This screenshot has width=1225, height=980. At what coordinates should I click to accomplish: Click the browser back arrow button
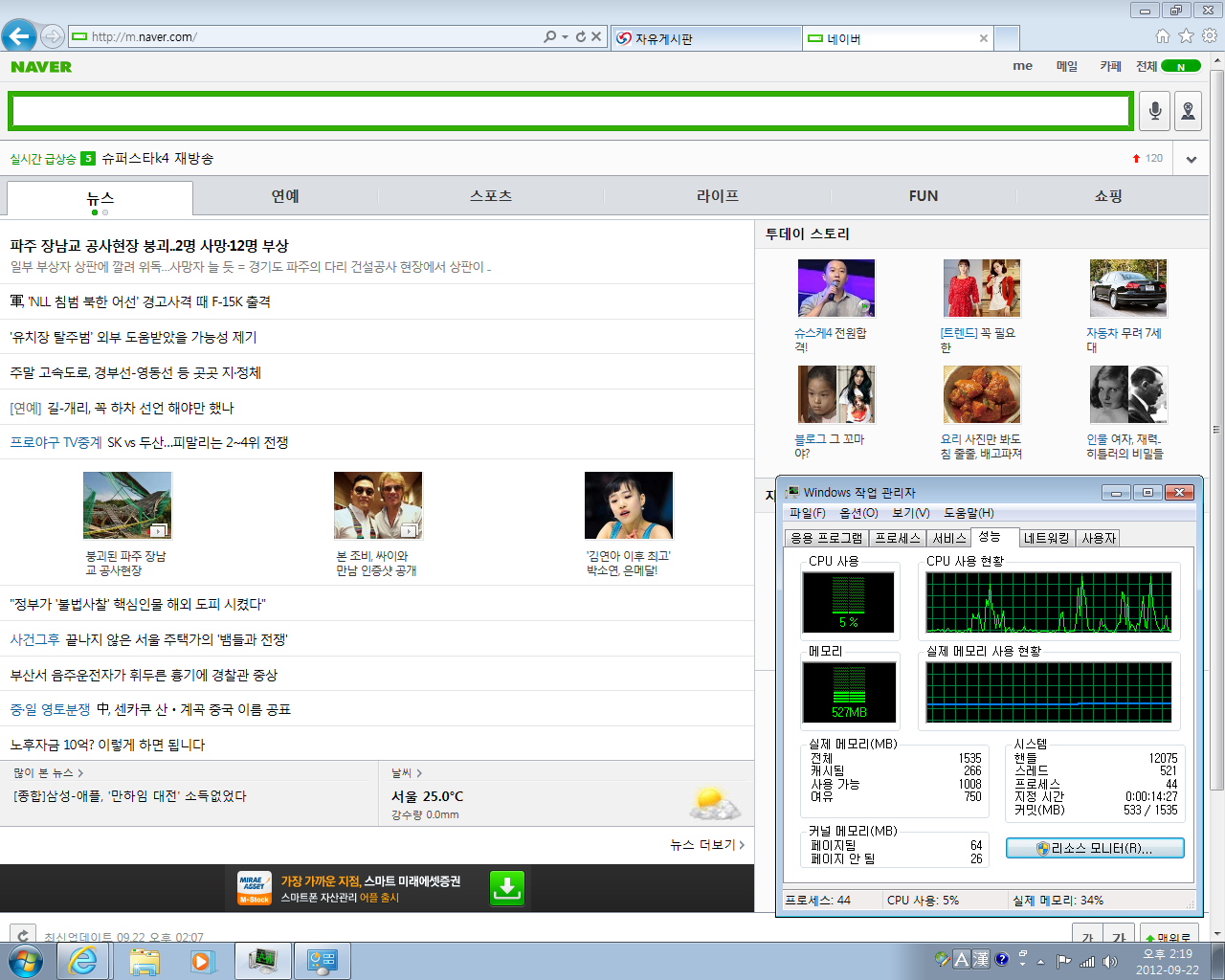point(18,36)
